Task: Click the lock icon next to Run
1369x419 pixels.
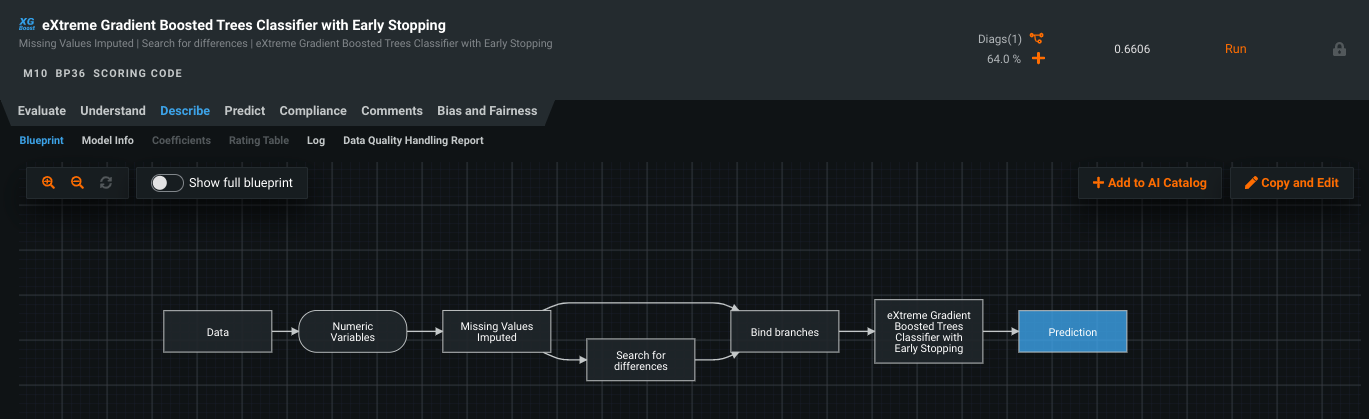Action: pos(1339,49)
